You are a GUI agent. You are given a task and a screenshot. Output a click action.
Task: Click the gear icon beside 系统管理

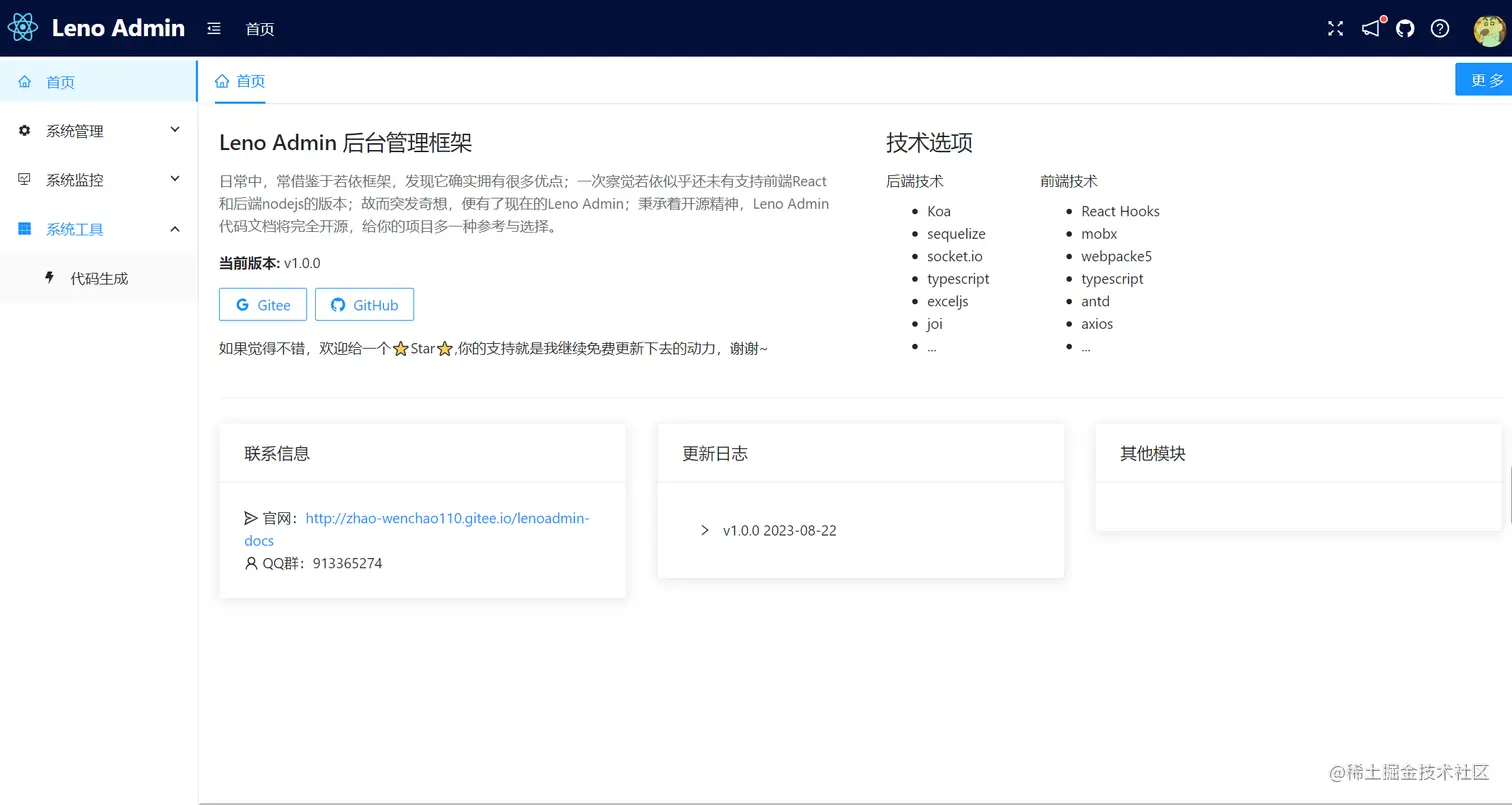tap(25, 131)
